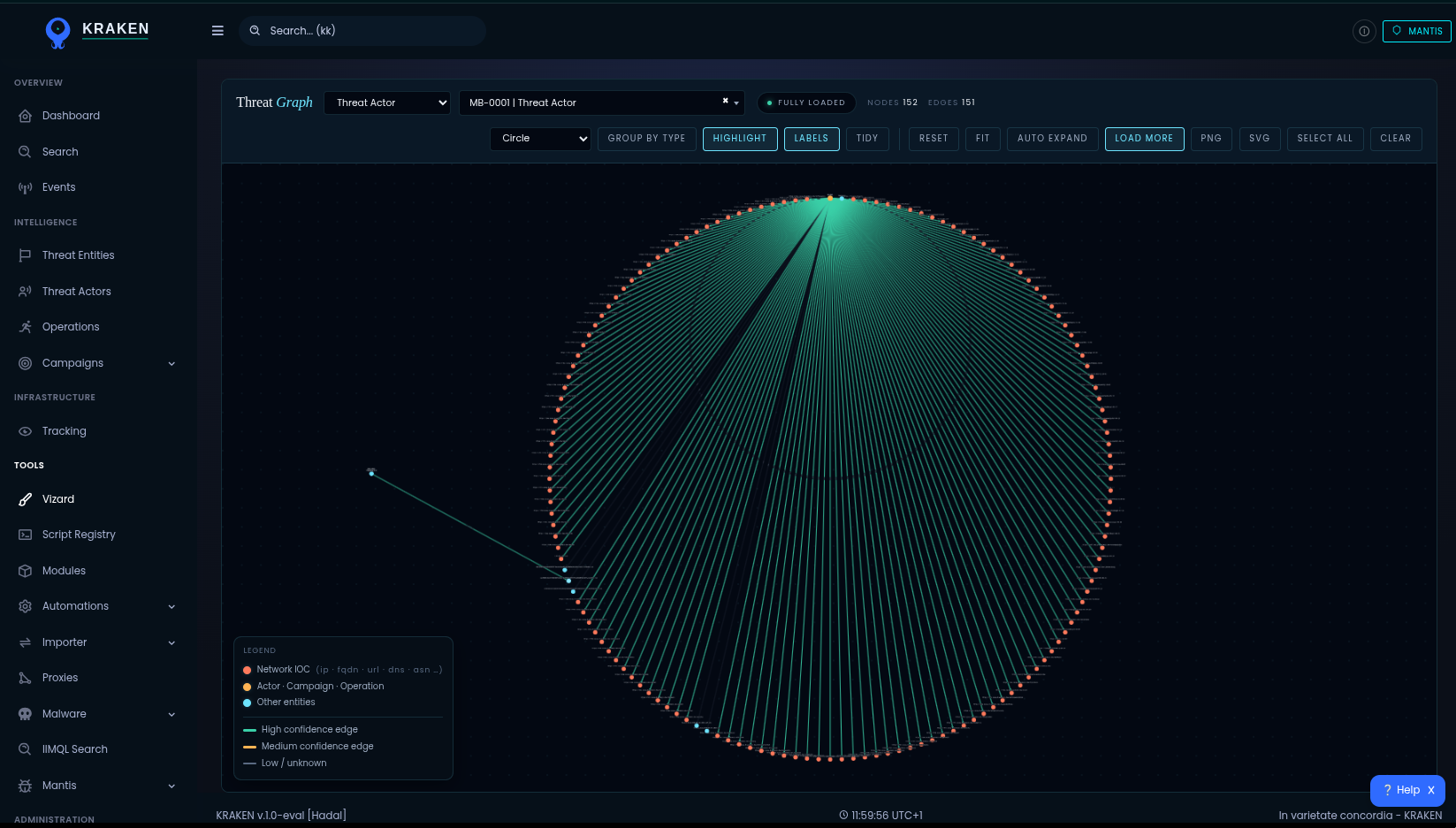The height and width of the screenshot is (828, 1456).
Task: Click the Select All button
Action: [1325, 139]
